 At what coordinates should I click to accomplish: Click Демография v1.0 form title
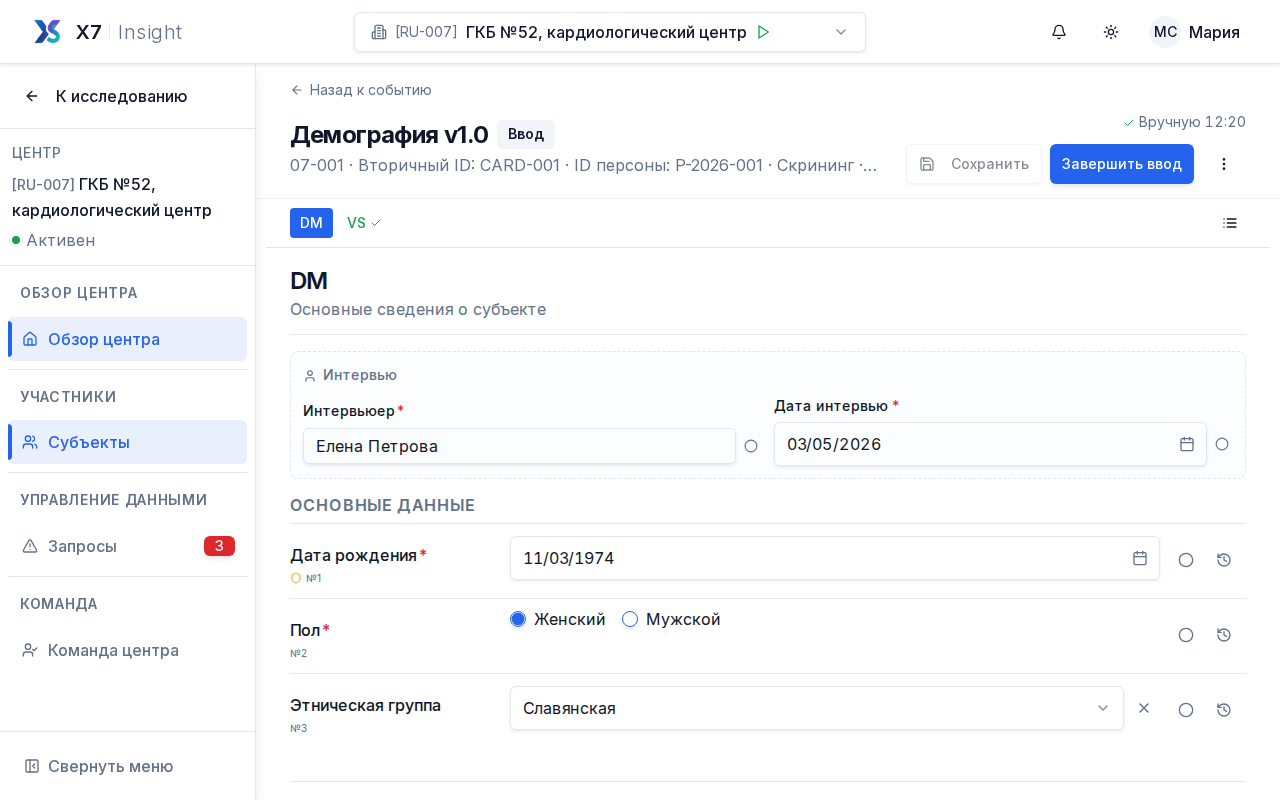coord(389,134)
